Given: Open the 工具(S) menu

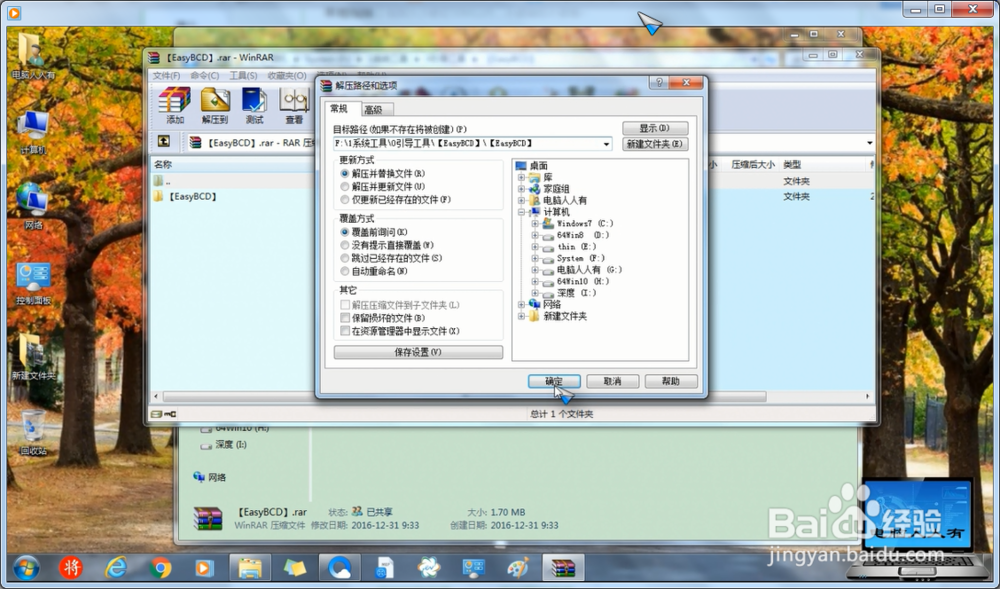Looking at the screenshot, I should click(x=243, y=75).
